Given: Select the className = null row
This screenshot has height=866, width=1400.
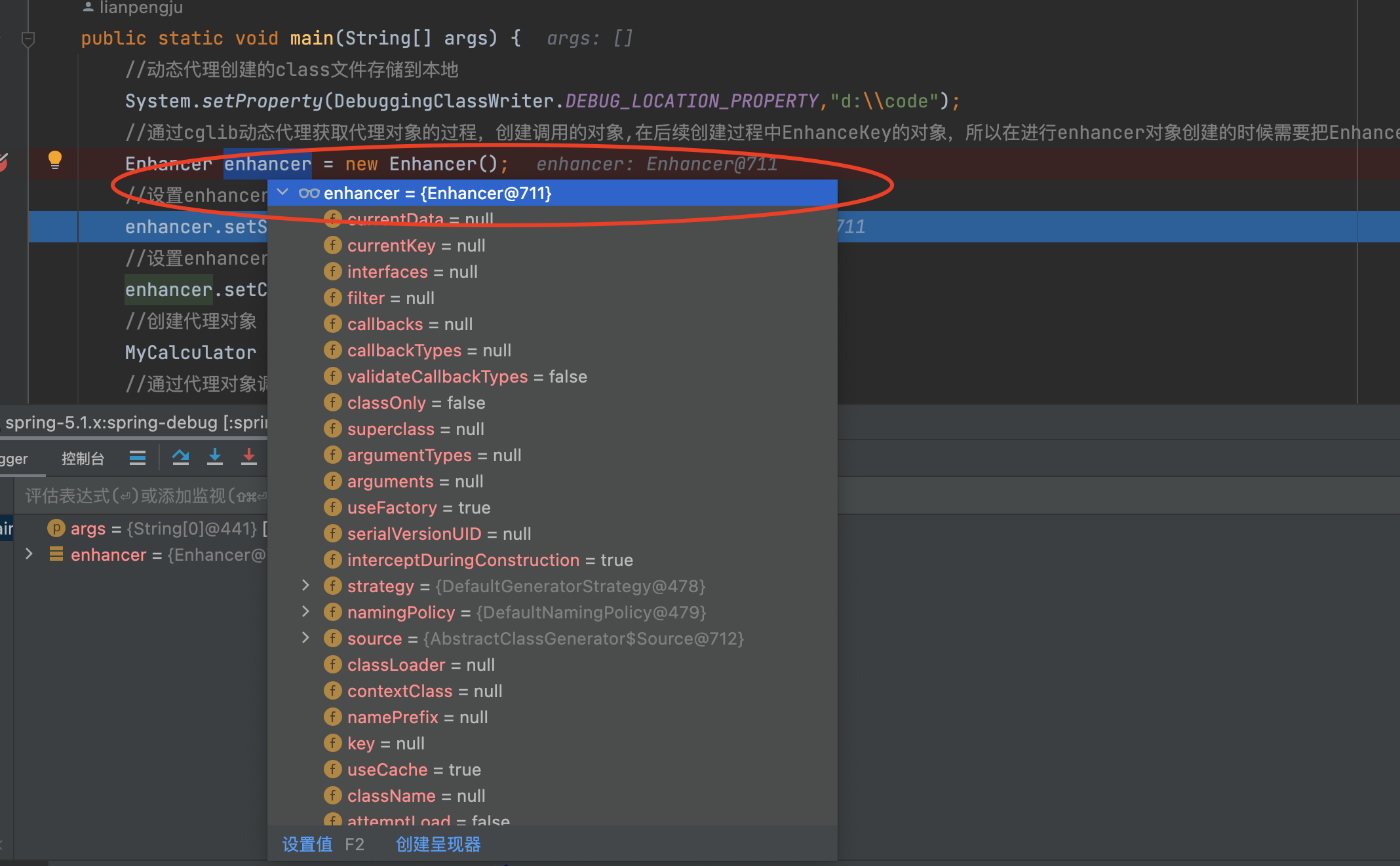Looking at the screenshot, I should [553, 796].
